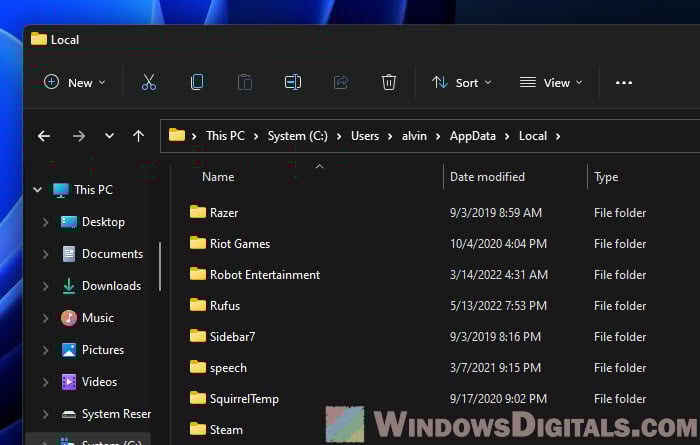This screenshot has height=445, width=700.
Task: Click the Robot Entertainment folder icon
Action: 198,274
